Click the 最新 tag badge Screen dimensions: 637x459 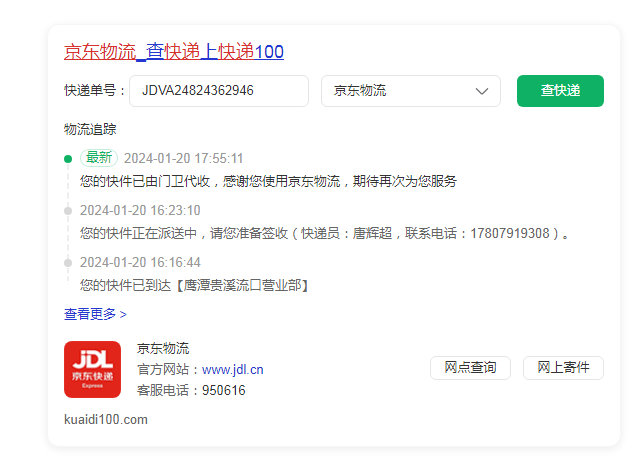(x=99, y=158)
